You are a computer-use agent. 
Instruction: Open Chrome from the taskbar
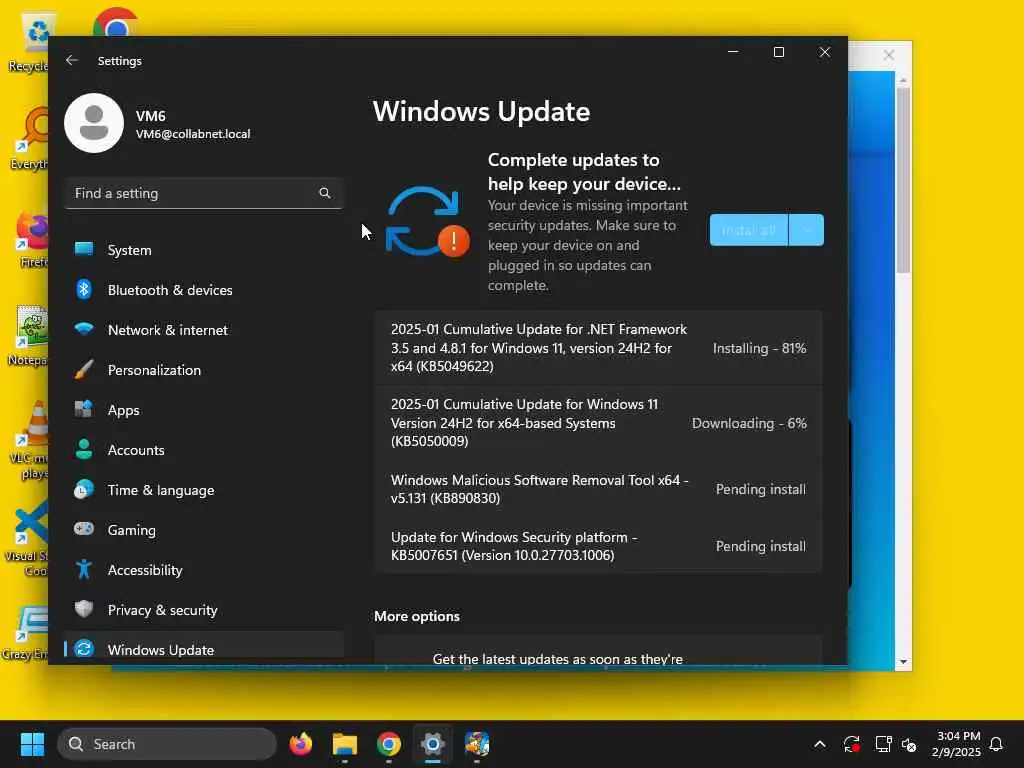pyautogui.click(x=389, y=744)
